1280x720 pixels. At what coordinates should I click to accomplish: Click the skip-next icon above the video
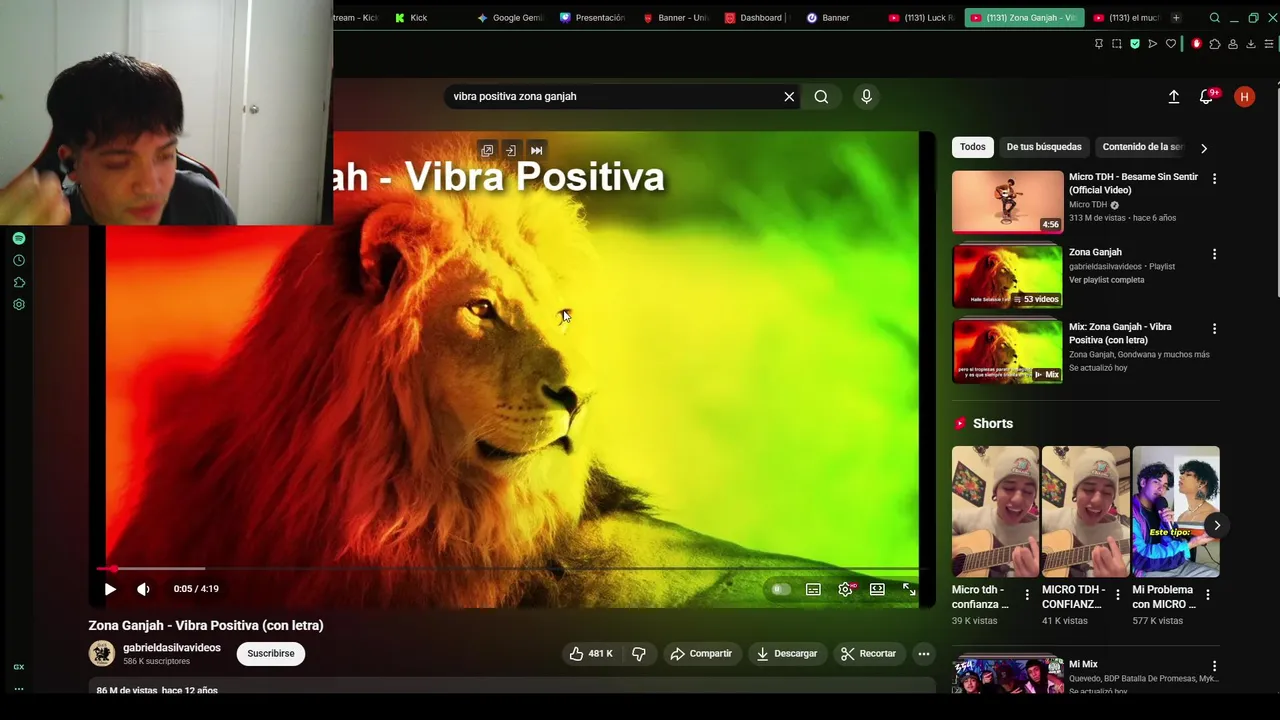click(537, 150)
